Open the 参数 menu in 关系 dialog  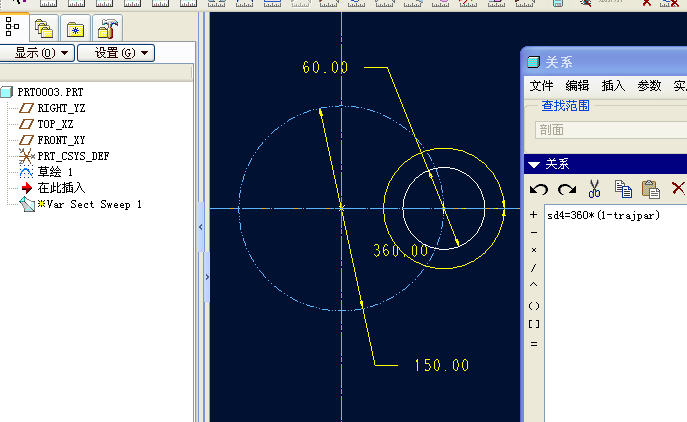tap(649, 86)
